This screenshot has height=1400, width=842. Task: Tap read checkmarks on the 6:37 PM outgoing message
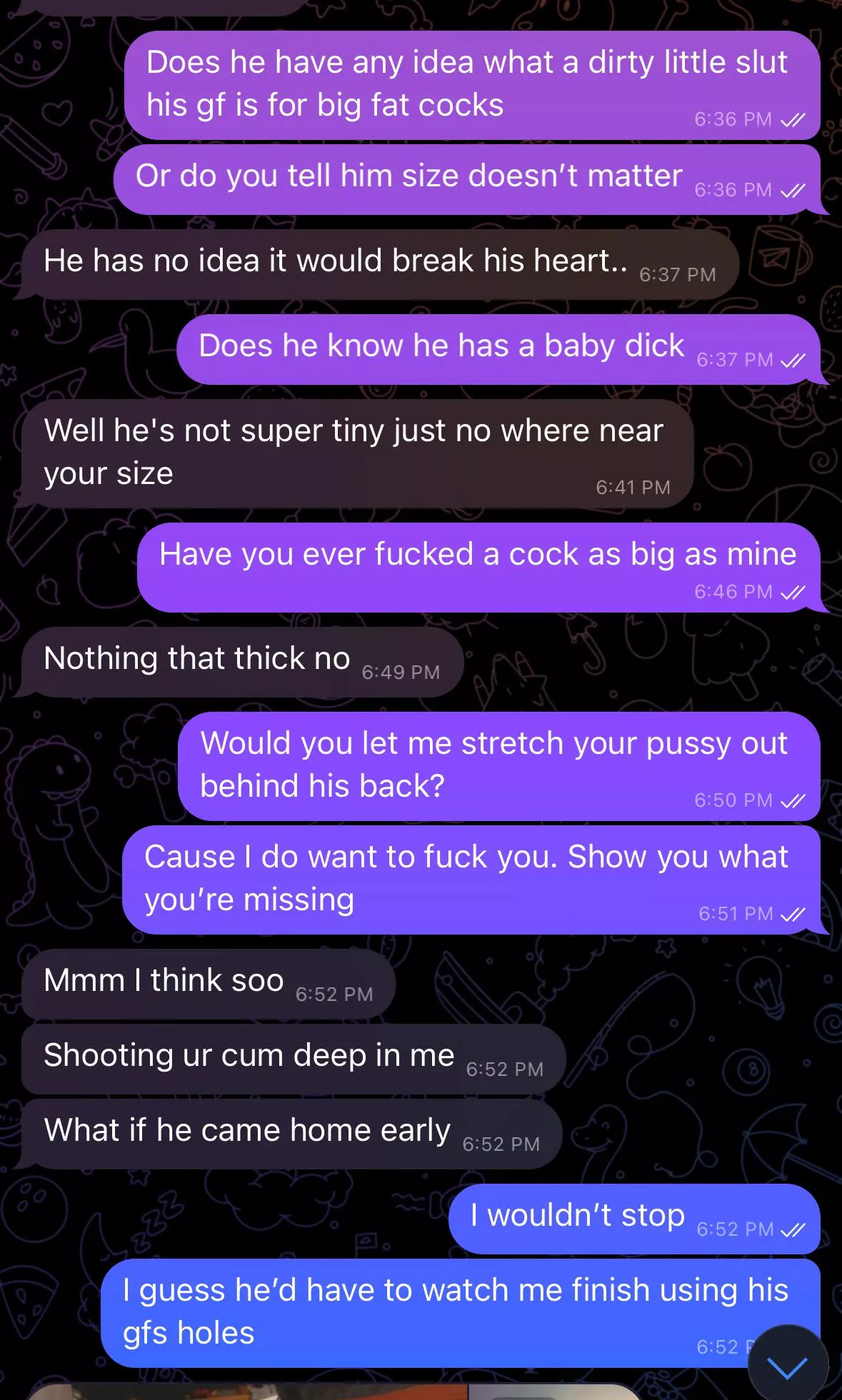(x=793, y=361)
